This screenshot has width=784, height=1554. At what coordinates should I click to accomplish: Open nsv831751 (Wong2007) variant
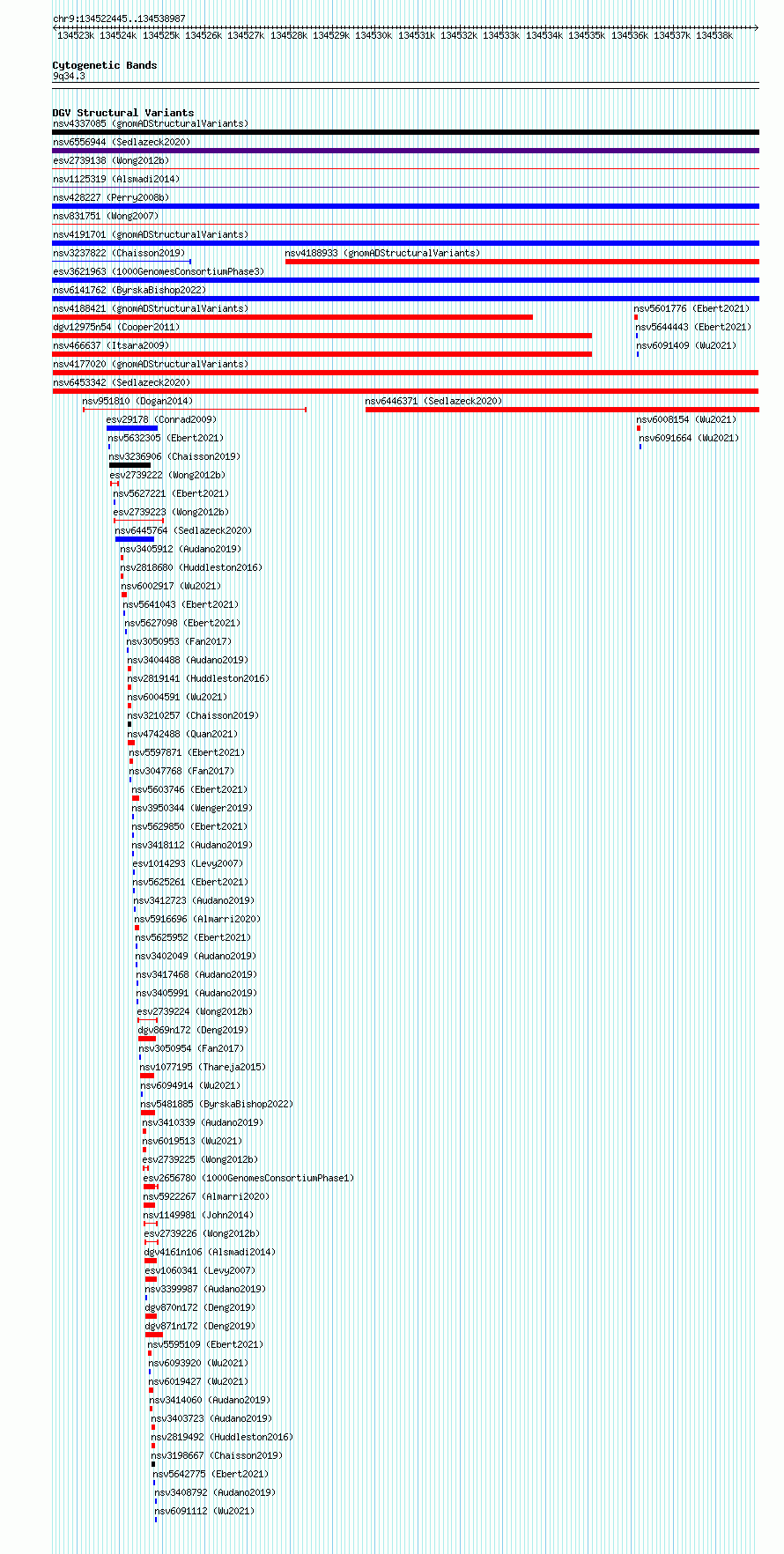106,217
